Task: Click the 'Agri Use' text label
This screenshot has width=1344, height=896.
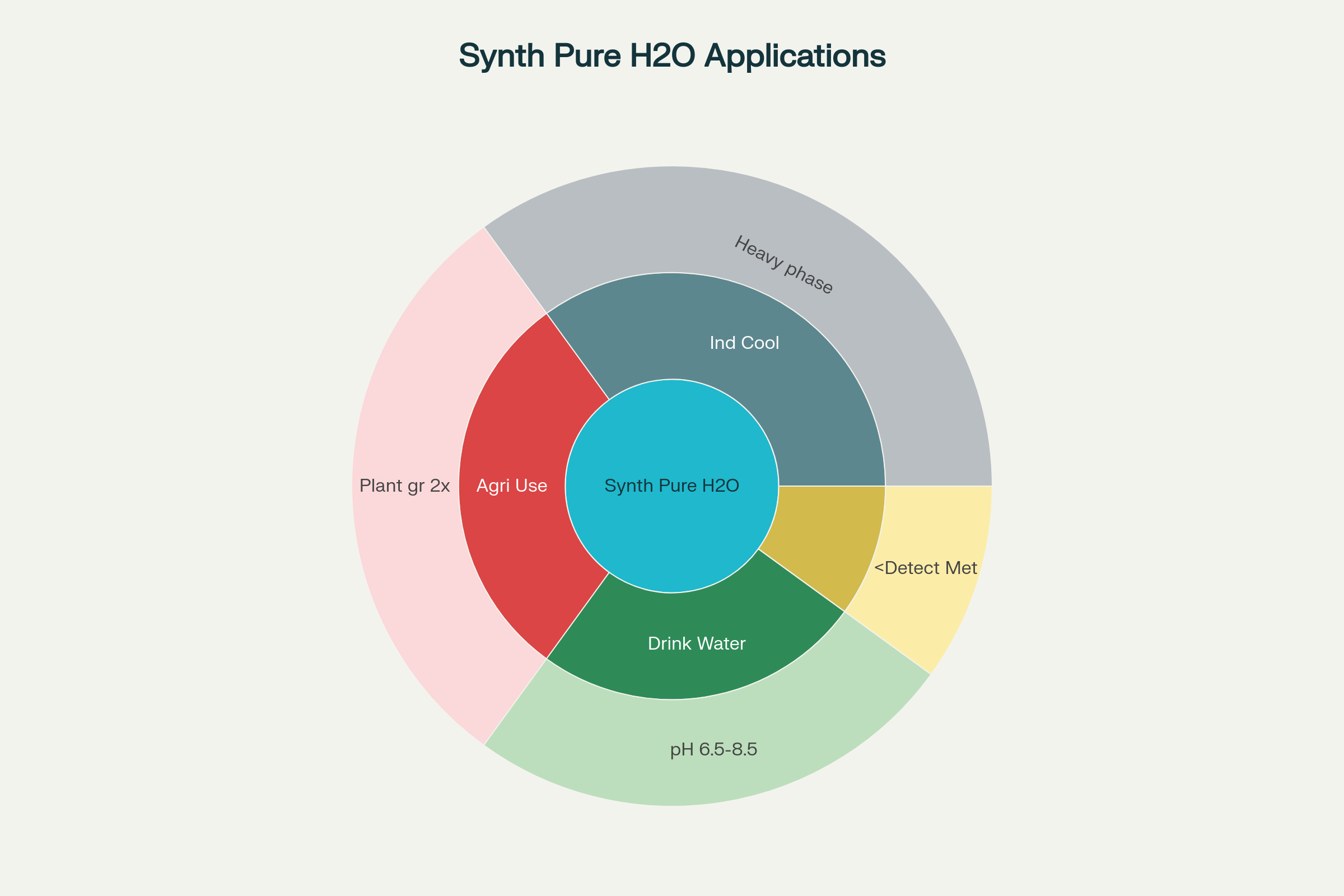Action: point(511,486)
